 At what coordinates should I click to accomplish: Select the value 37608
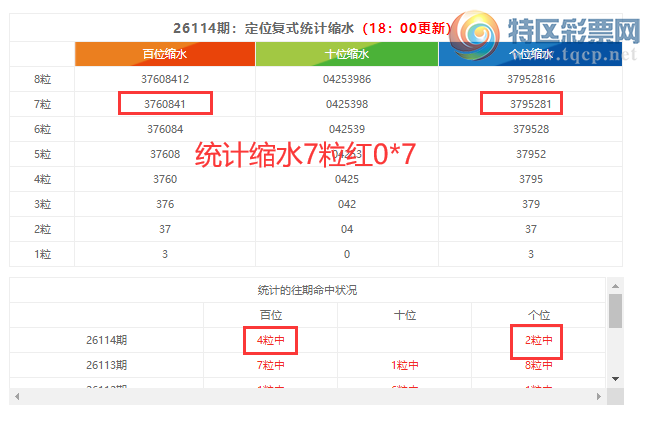point(165,154)
